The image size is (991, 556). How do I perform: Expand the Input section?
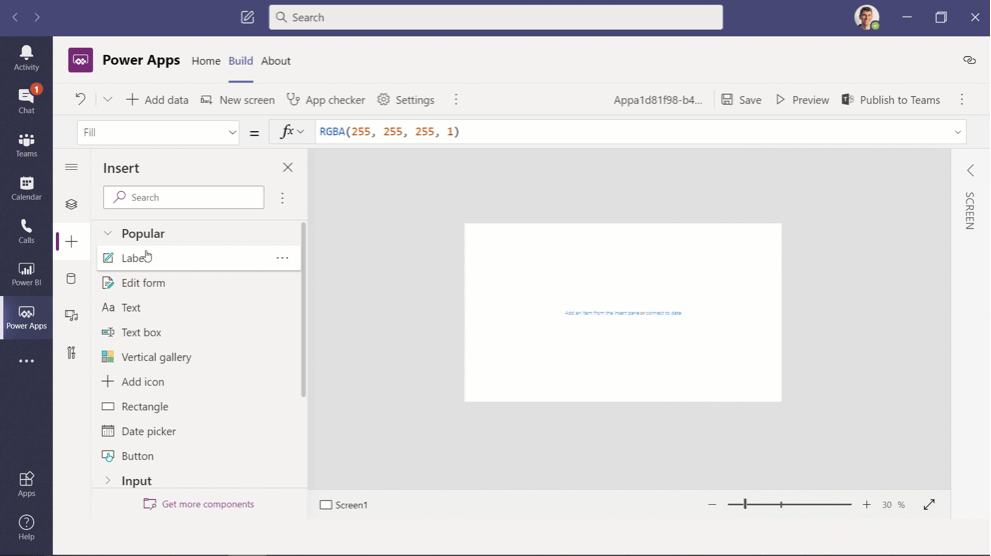(108, 481)
